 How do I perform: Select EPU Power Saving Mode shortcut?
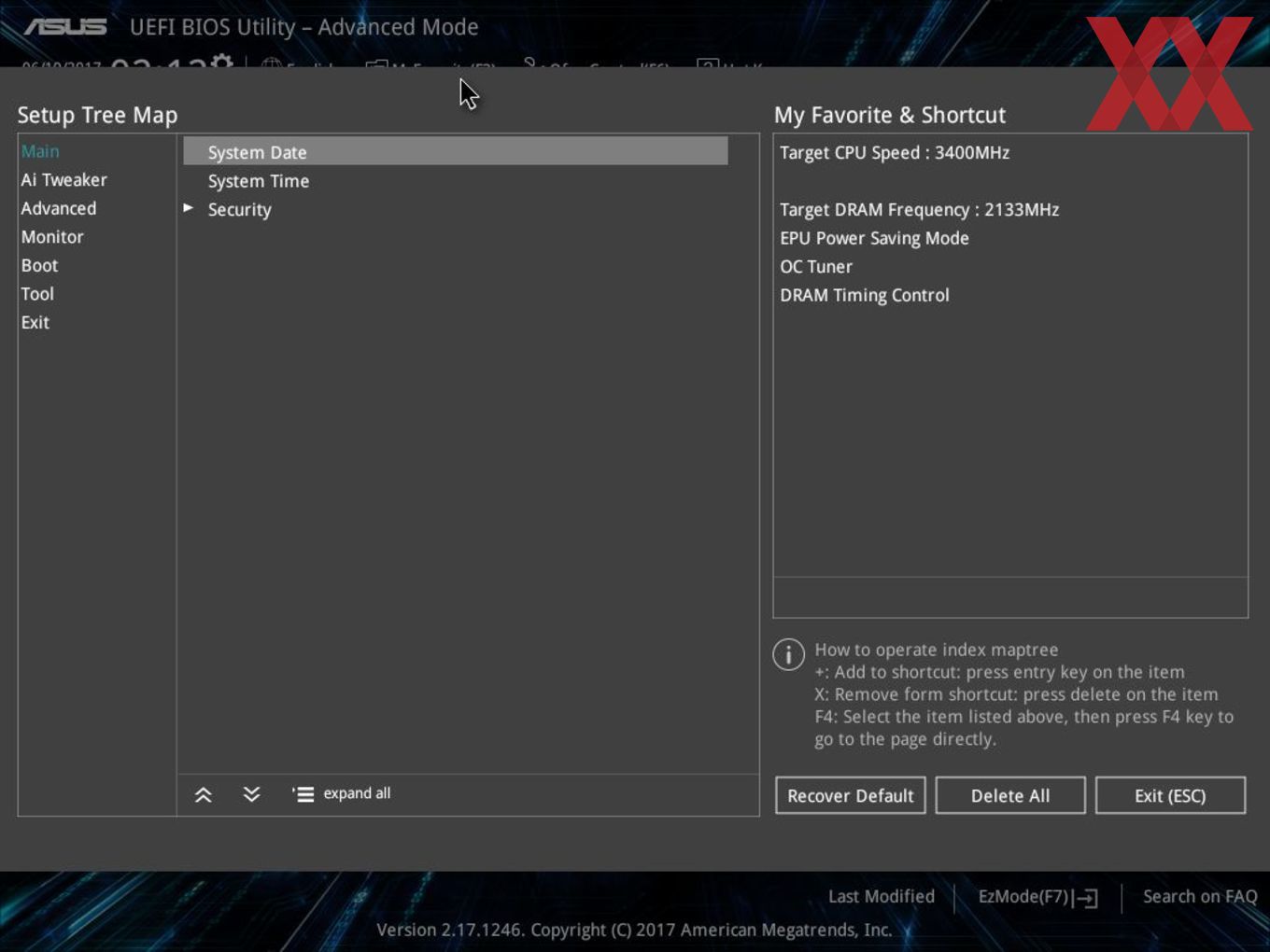[874, 238]
